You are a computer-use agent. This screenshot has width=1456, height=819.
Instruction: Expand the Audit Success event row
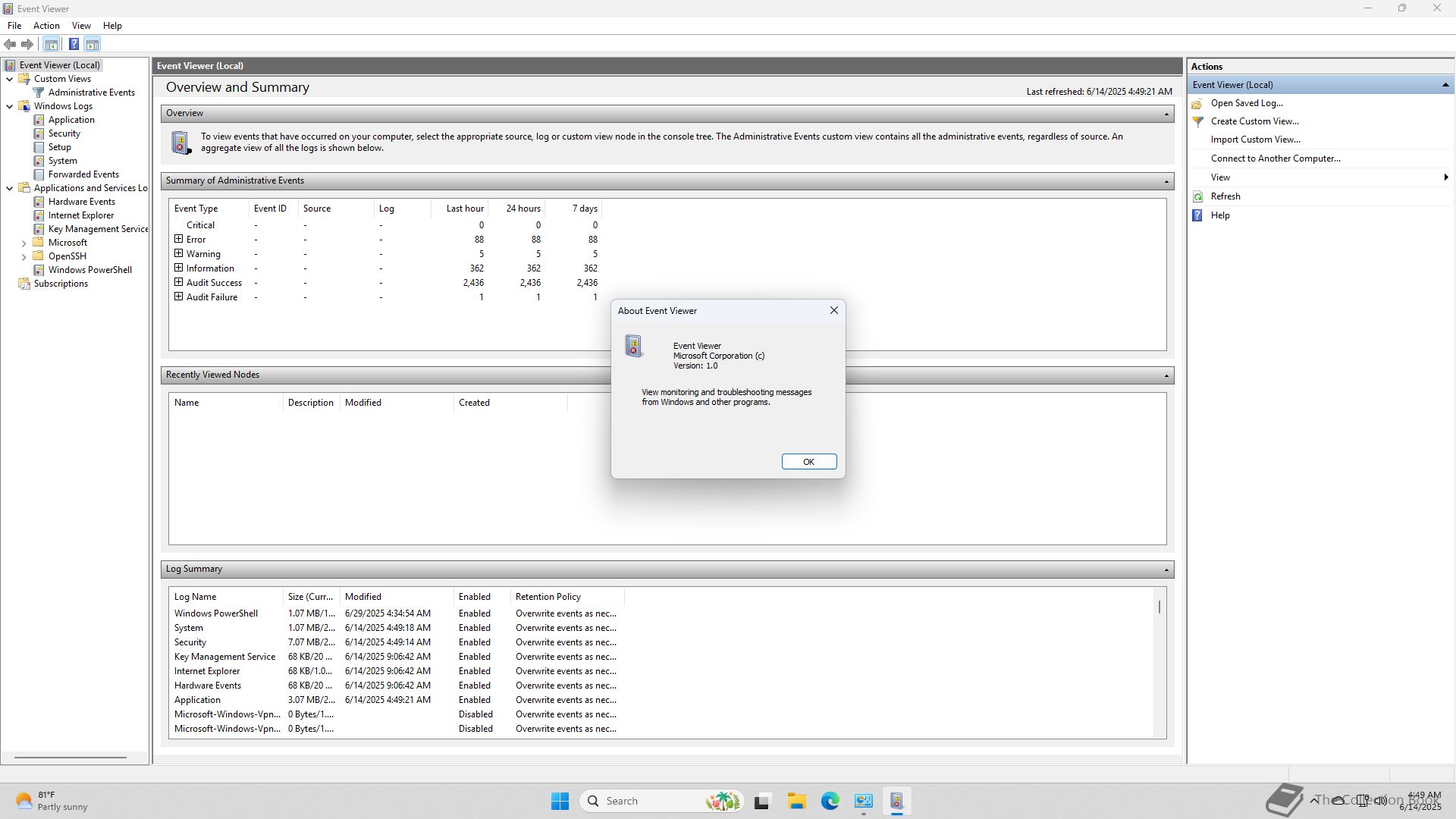coord(179,282)
